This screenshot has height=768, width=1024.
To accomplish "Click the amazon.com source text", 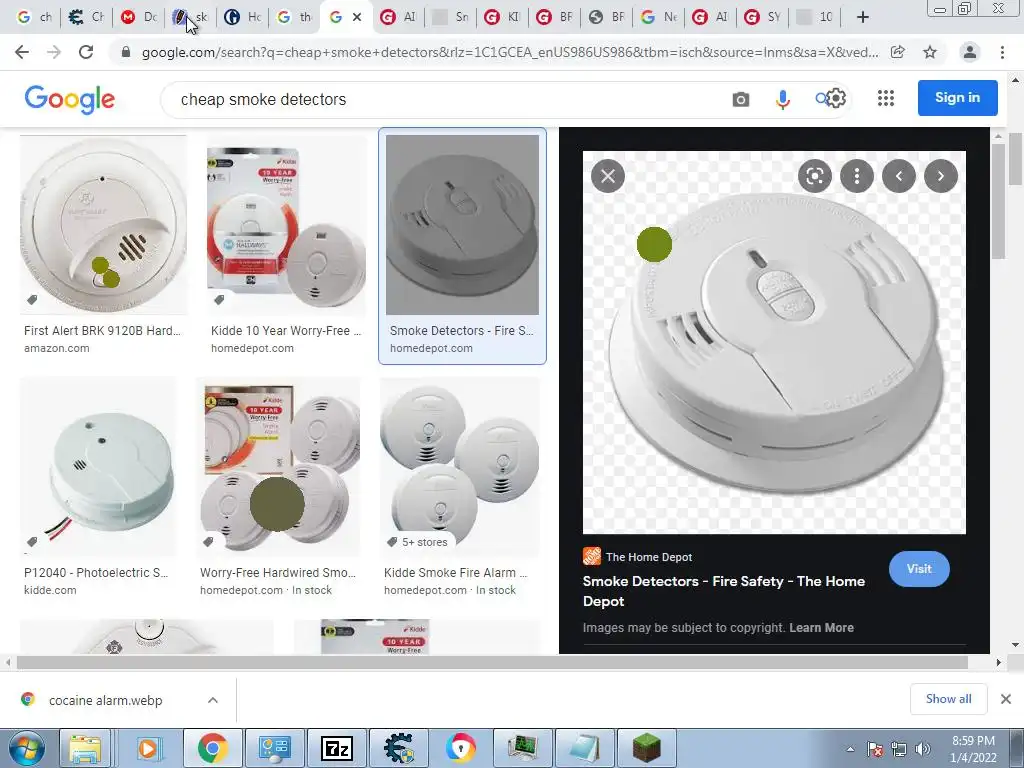I will [57, 348].
